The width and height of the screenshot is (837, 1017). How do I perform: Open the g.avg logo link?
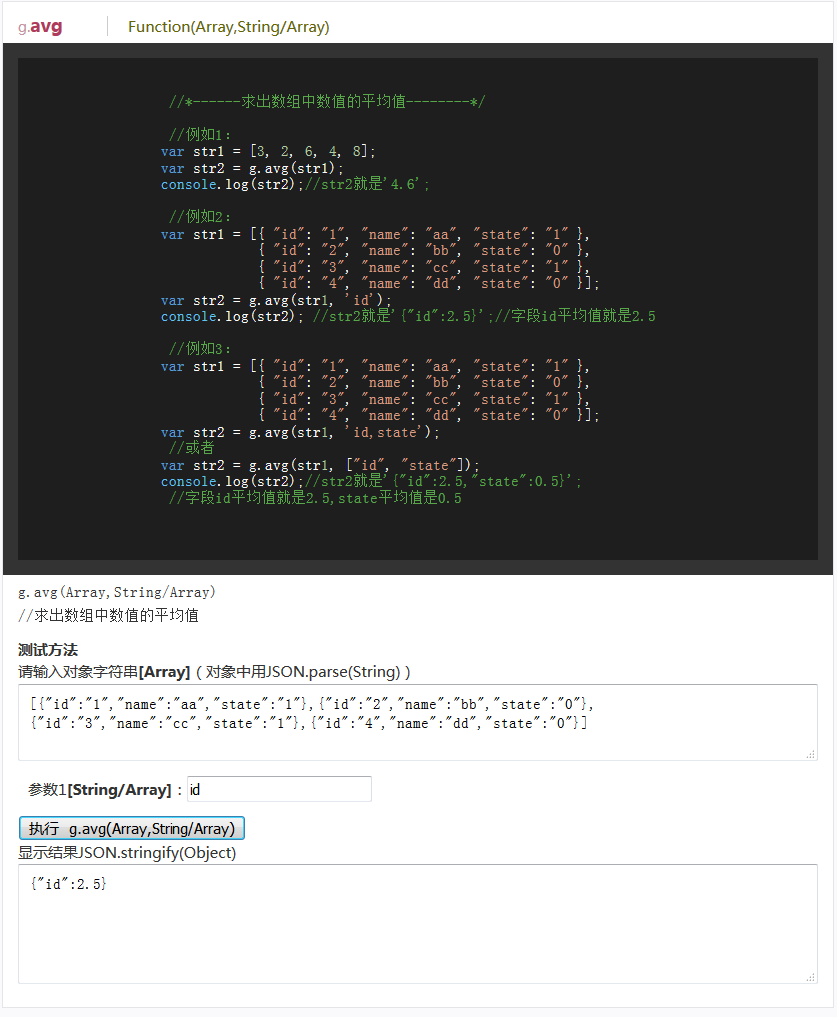(x=38, y=25)
